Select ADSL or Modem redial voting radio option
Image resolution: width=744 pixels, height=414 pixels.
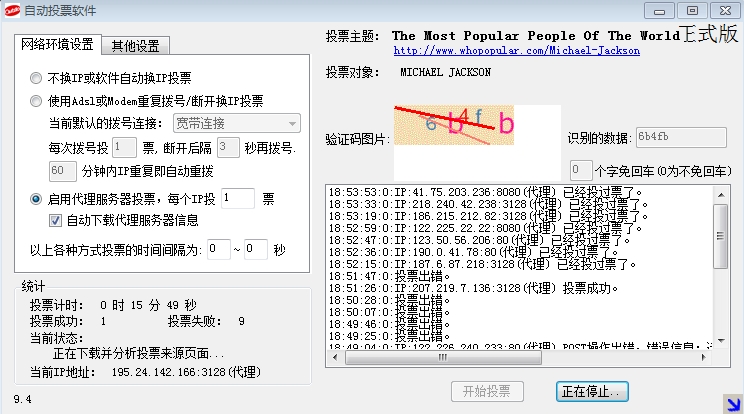tap(36, 101)
